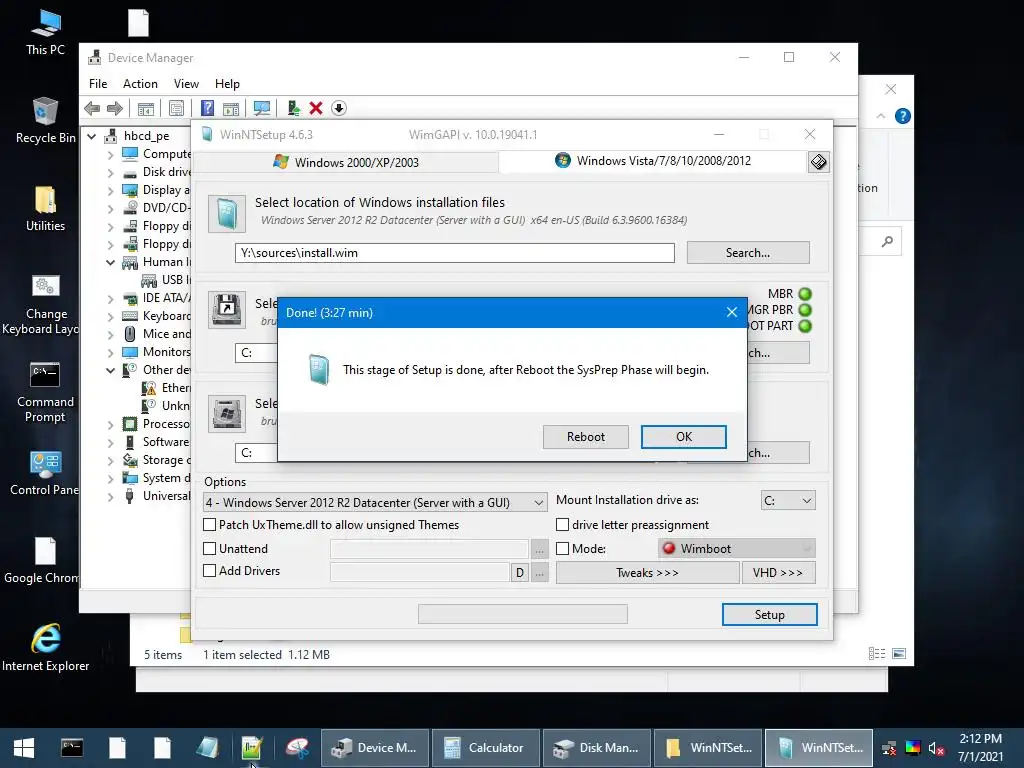Click the blue Help icon in Device Manager toolbar

[x=208, y=108]
